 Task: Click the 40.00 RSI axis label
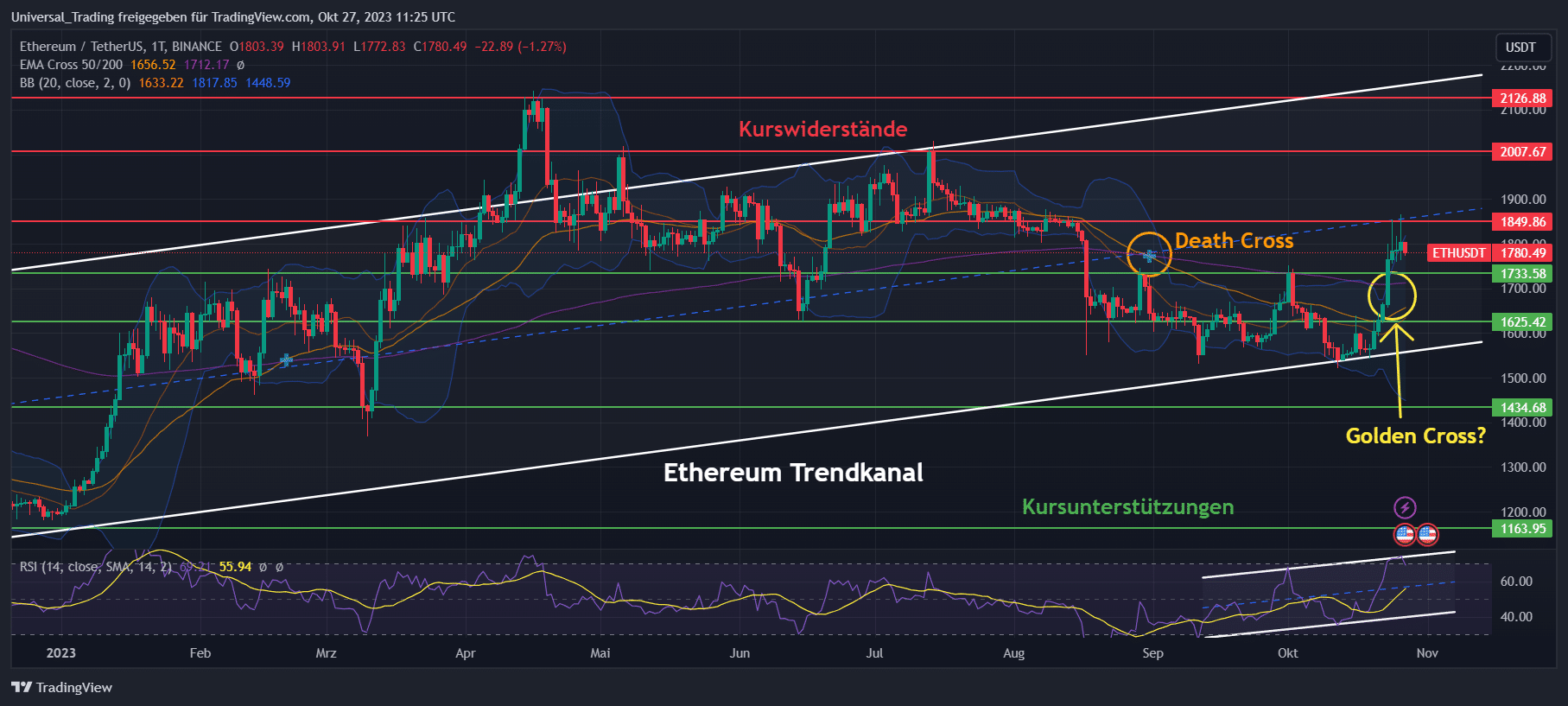click(x=1516, y=617)
